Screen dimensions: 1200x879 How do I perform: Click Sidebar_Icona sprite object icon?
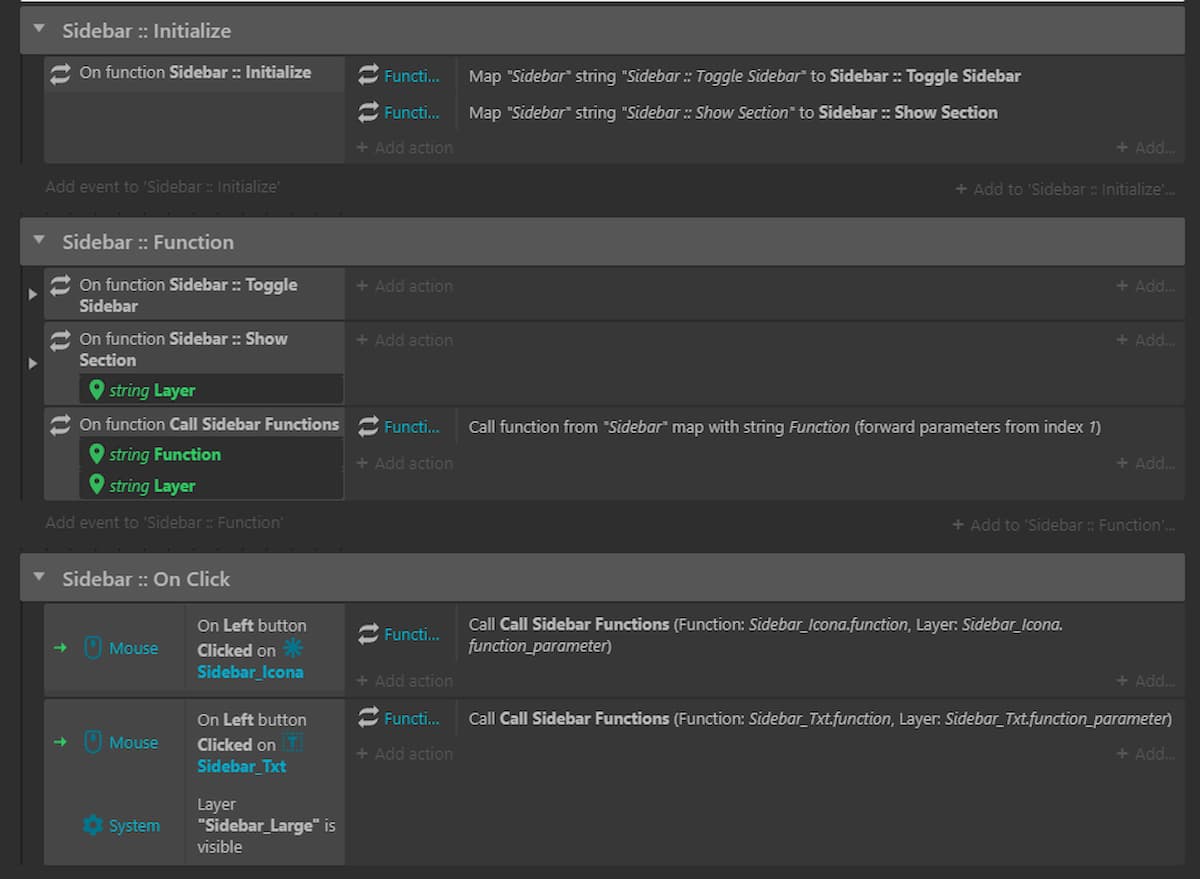[293, 649]
